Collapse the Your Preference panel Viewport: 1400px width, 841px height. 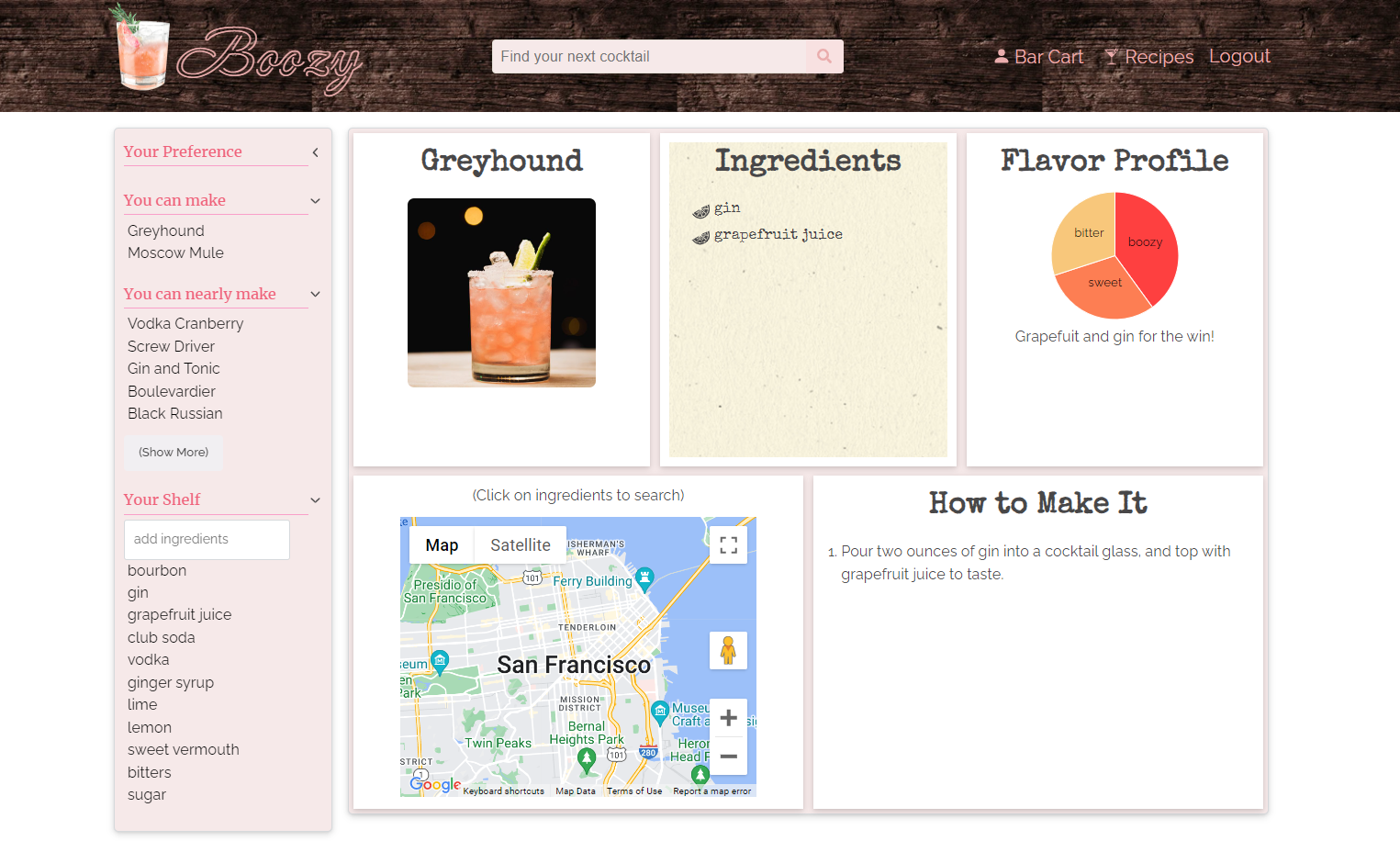[x=315, y=152]
